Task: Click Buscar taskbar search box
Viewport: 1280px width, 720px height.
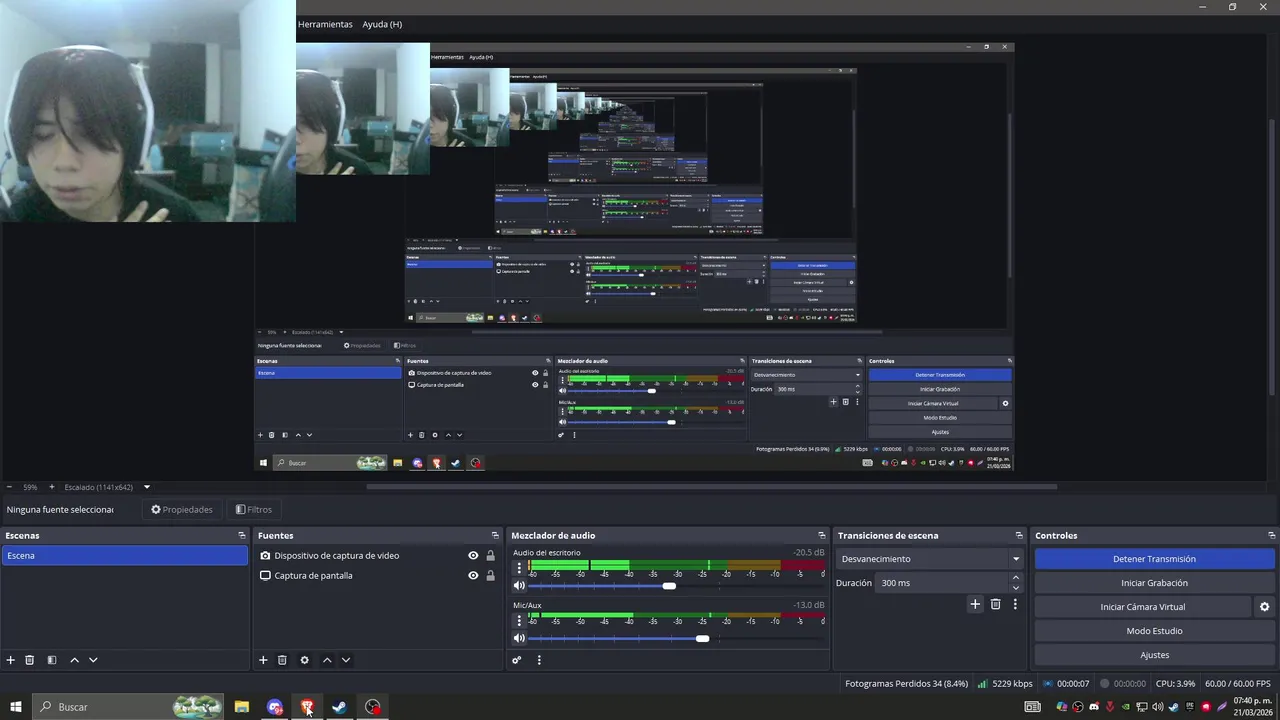Action: point(129,707)
